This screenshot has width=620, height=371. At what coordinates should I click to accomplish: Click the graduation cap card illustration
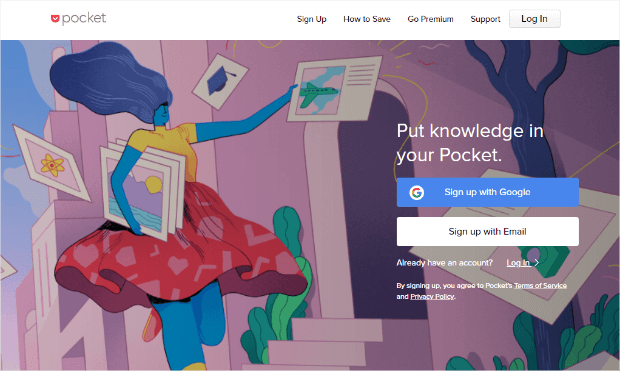220,81
